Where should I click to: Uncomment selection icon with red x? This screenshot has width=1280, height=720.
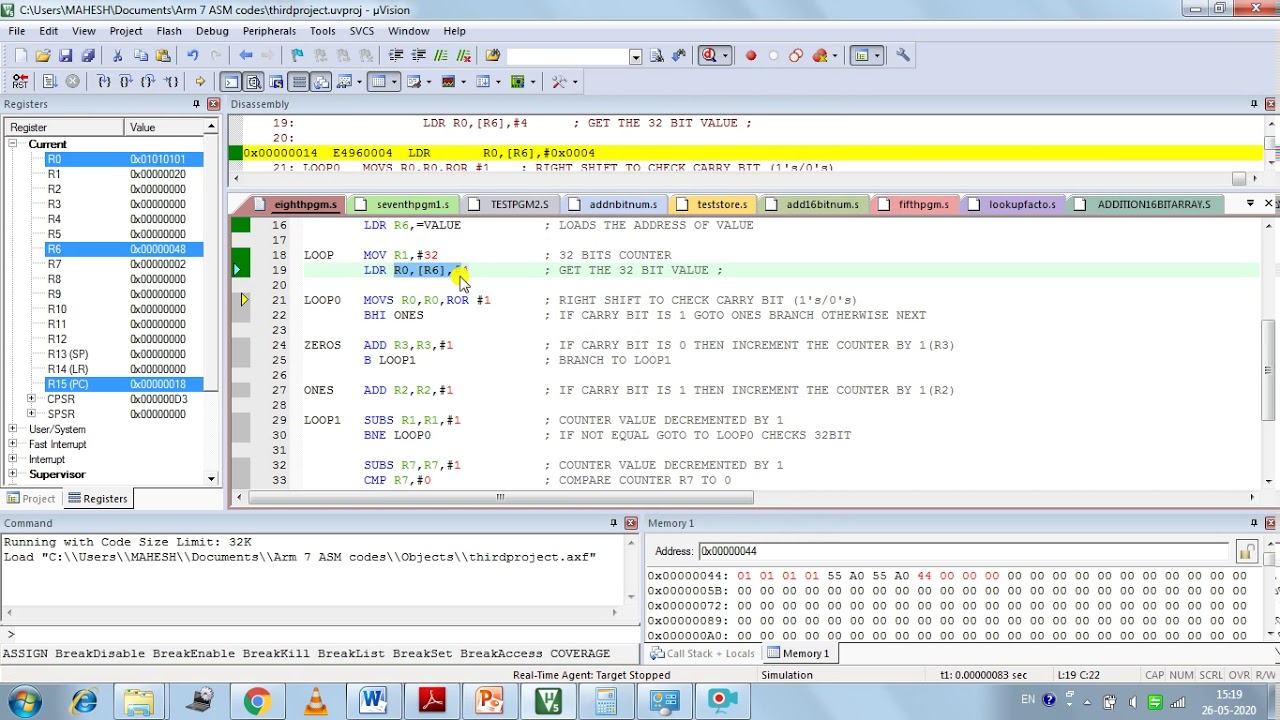[x=463, y=56]
